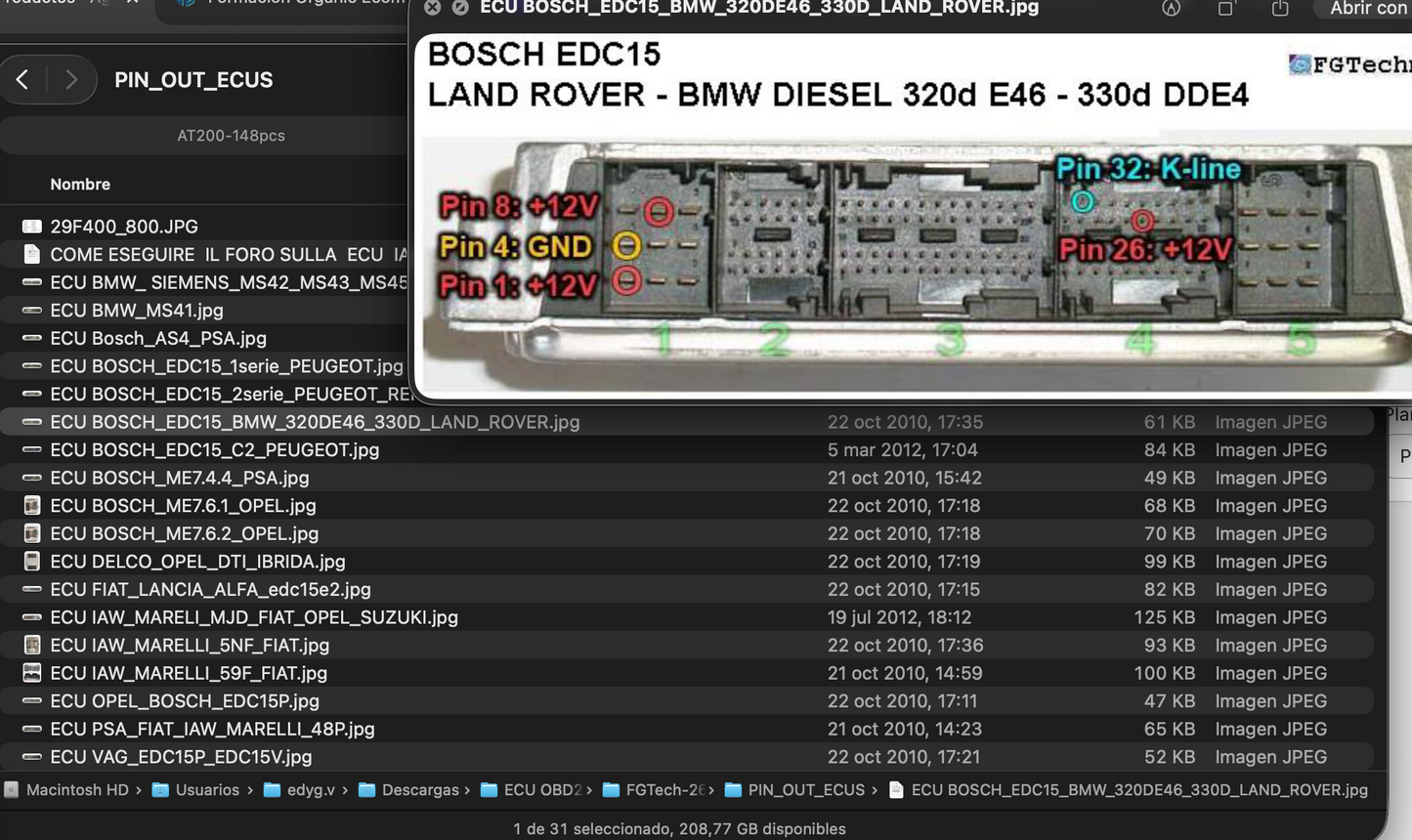Viewport: 1412px width, 840px height.
Task: Select ECU BOSCH_ME7.6.1_OPEL.jpg in the list
Action: click(x=184, y=505)
